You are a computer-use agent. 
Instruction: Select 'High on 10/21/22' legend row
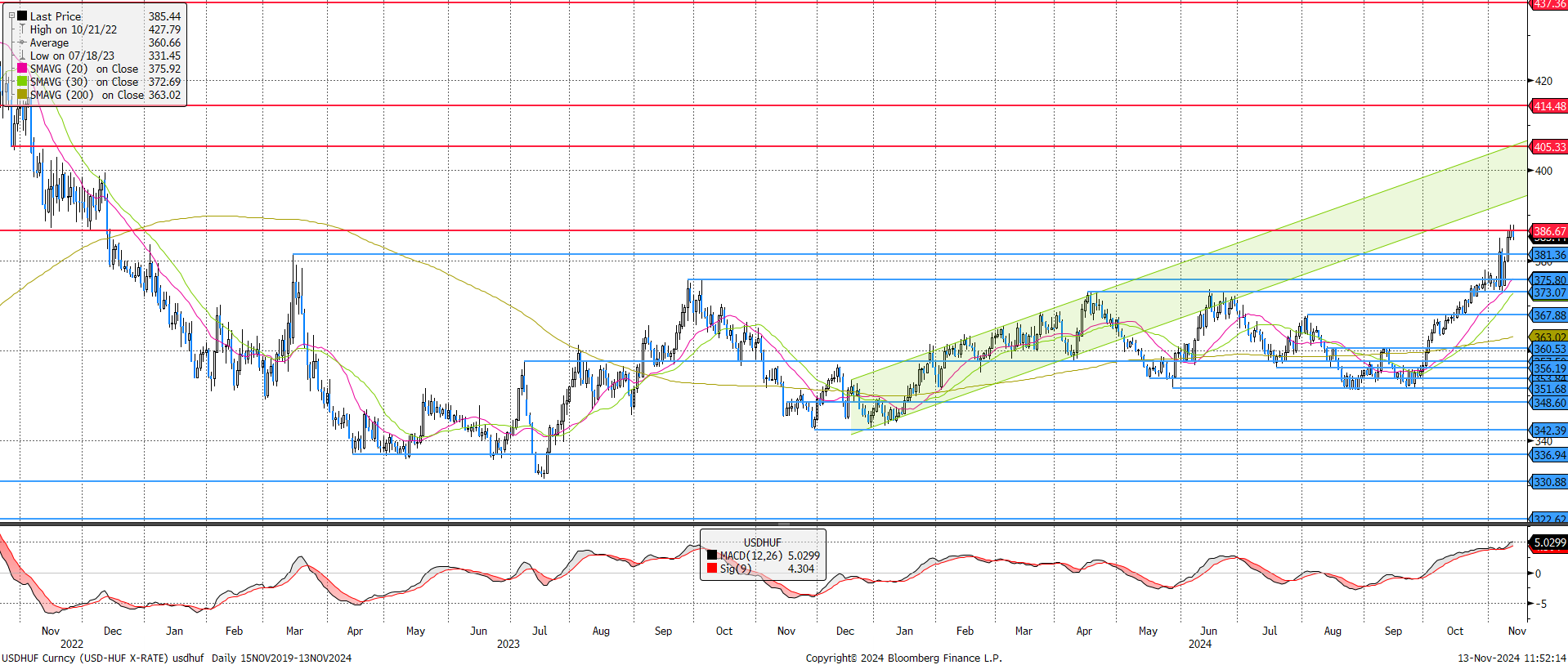tap(74, 29)
